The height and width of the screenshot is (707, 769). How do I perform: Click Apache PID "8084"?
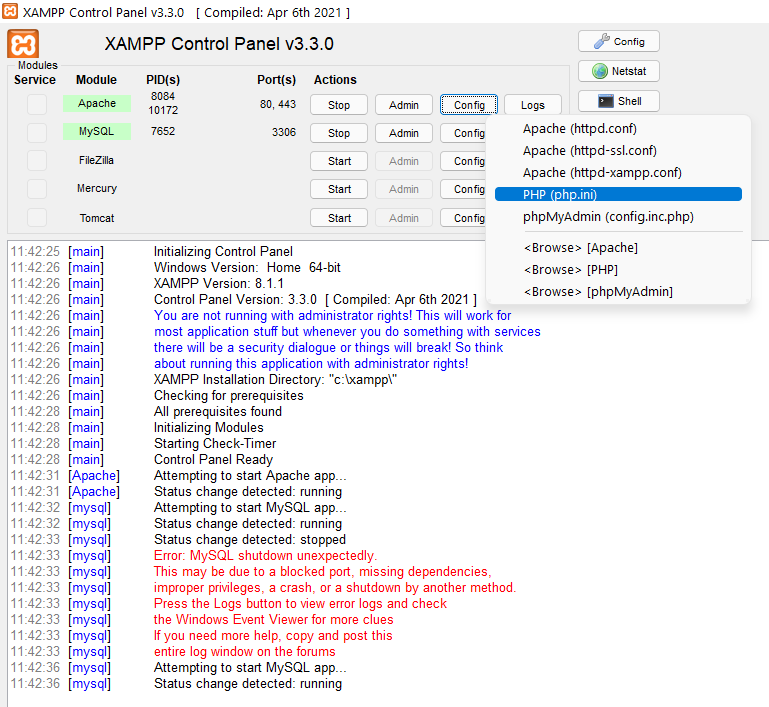coord(163,96)
